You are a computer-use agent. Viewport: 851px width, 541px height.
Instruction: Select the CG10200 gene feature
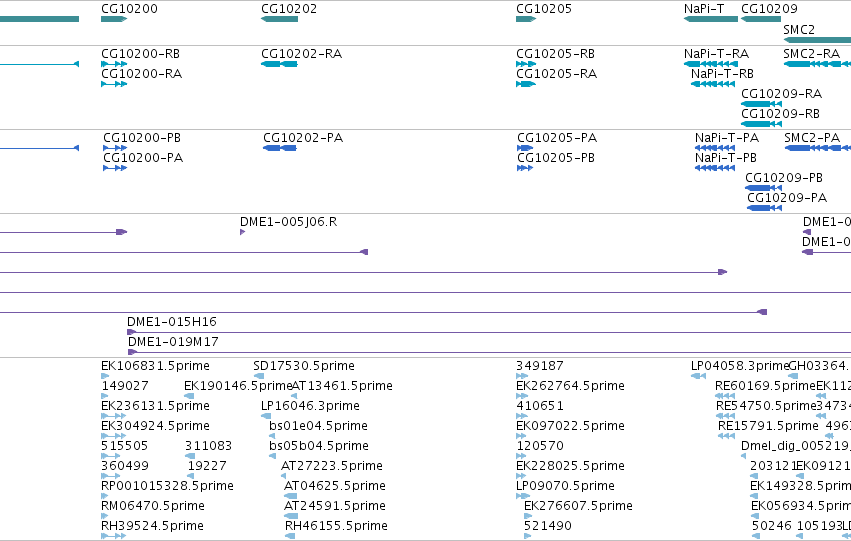114,19
